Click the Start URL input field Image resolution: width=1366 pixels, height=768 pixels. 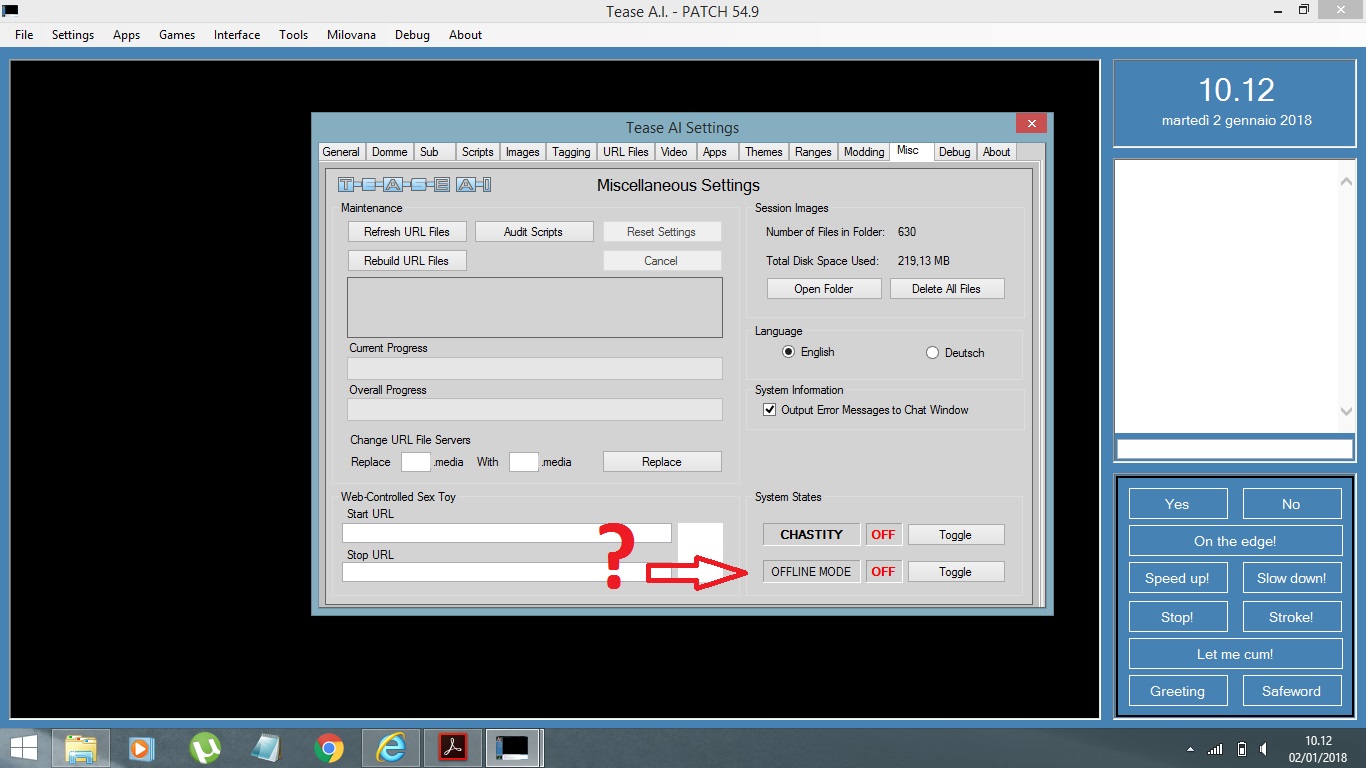(507, 533)
